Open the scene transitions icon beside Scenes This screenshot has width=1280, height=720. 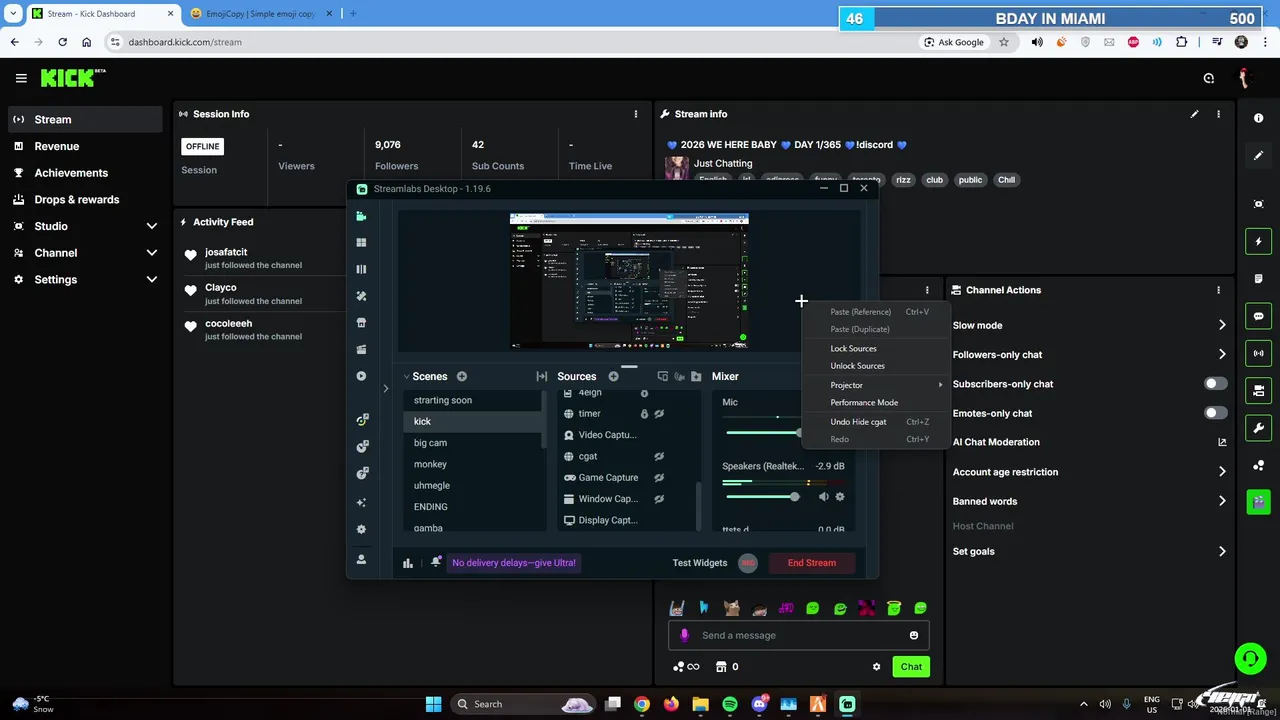(541, 376)
